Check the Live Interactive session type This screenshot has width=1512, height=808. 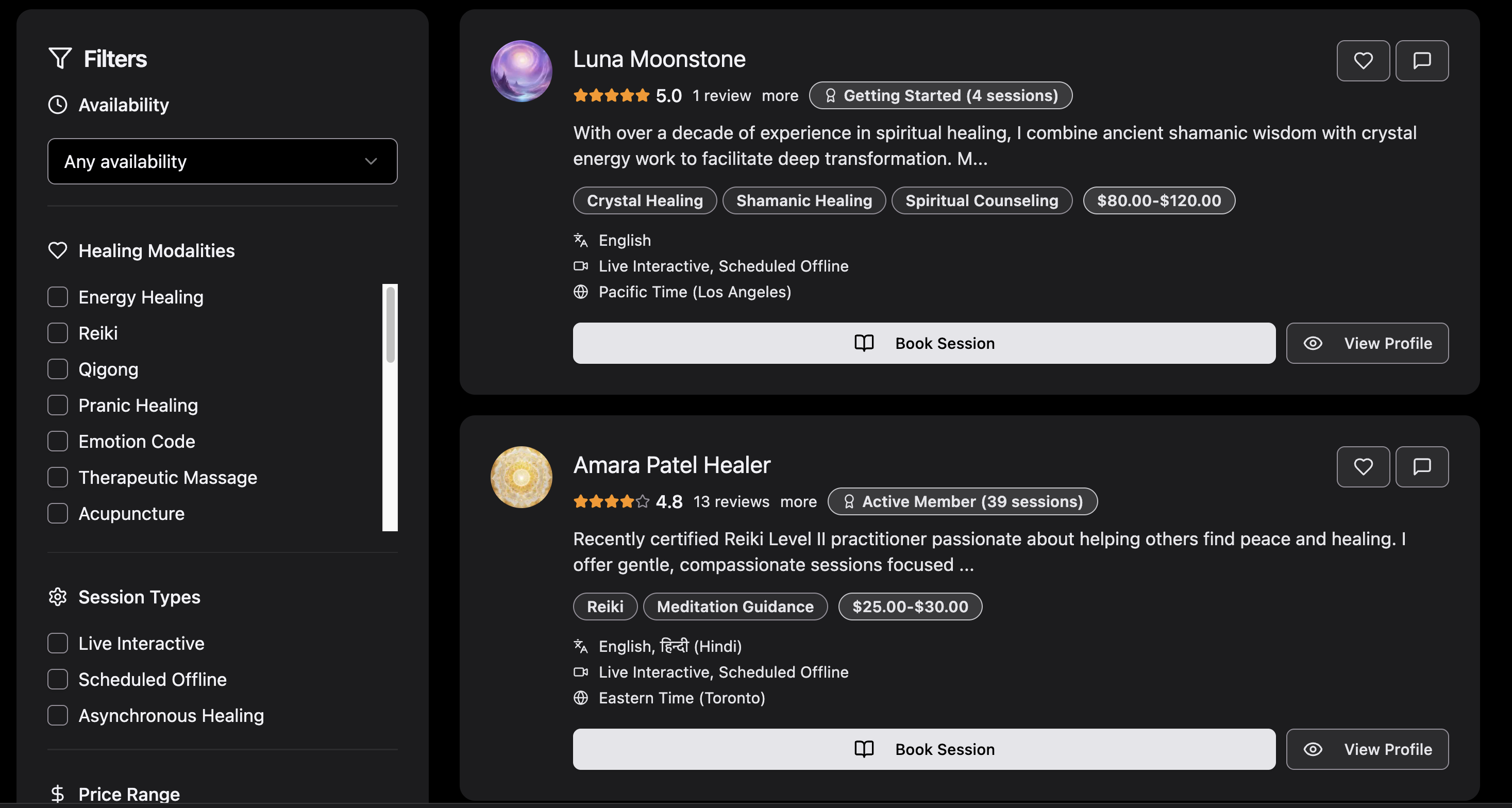(58, 643)
